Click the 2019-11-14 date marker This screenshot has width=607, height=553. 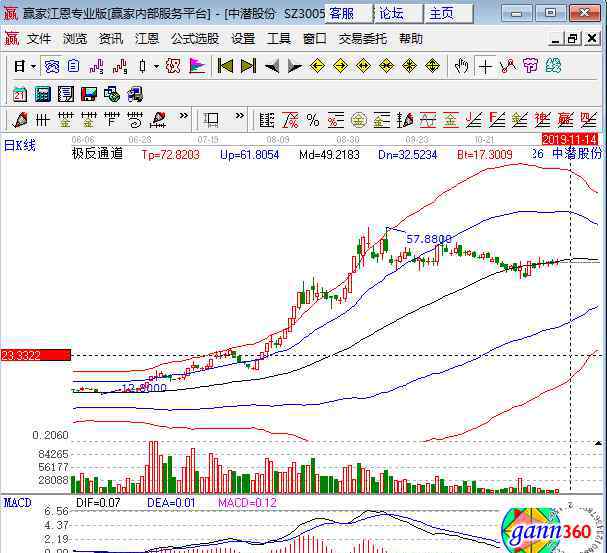click(570, 139)
